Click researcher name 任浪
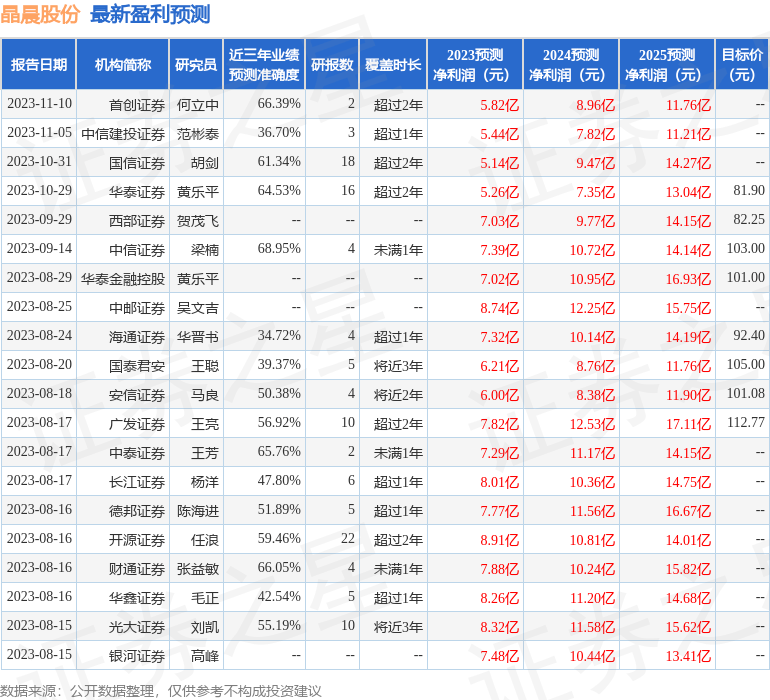 pos(205,540)
